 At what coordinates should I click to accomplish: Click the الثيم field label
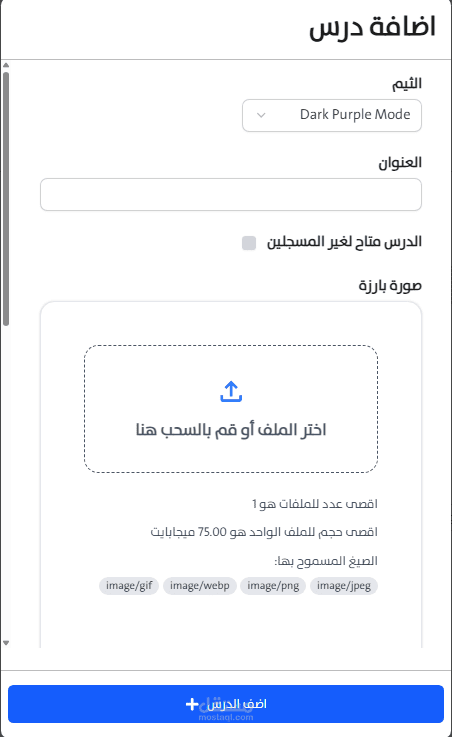pyautogui.click(x=407, y=84)
